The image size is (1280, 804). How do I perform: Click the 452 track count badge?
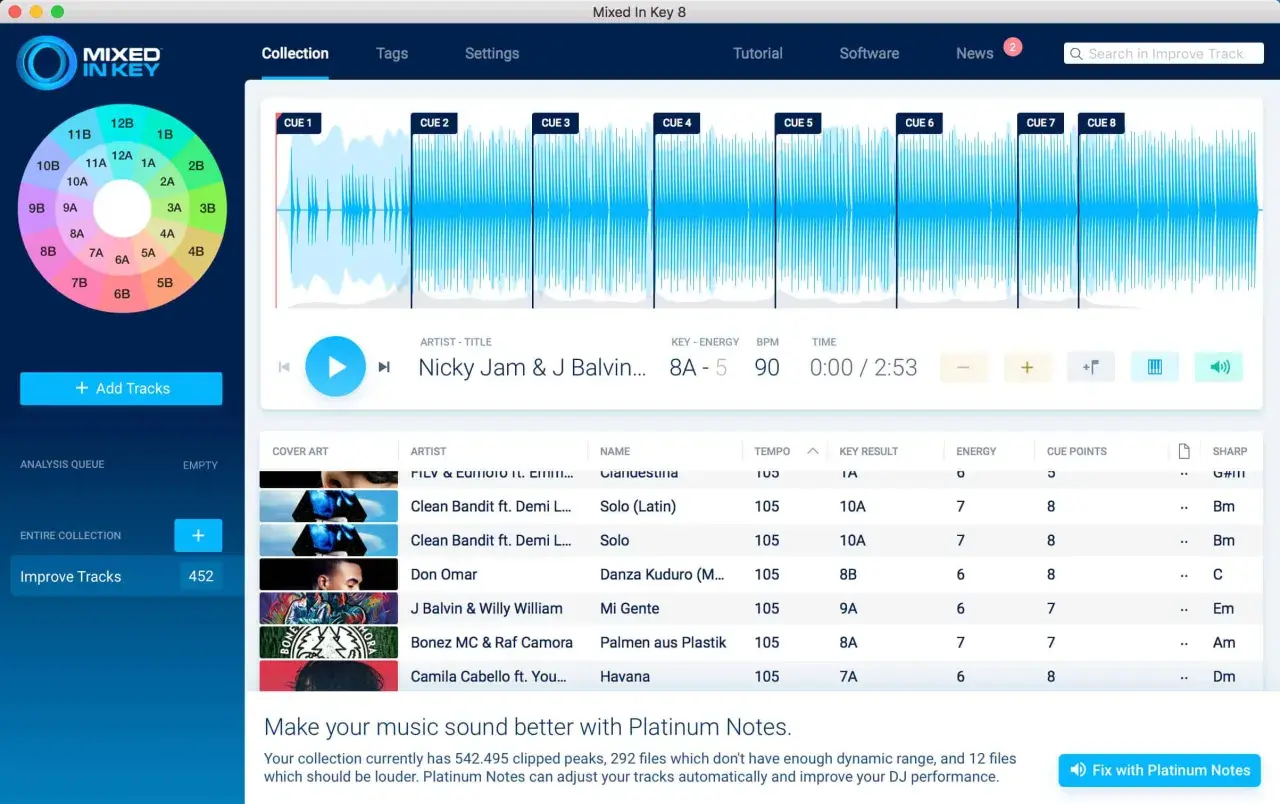[x=201, y=576]
